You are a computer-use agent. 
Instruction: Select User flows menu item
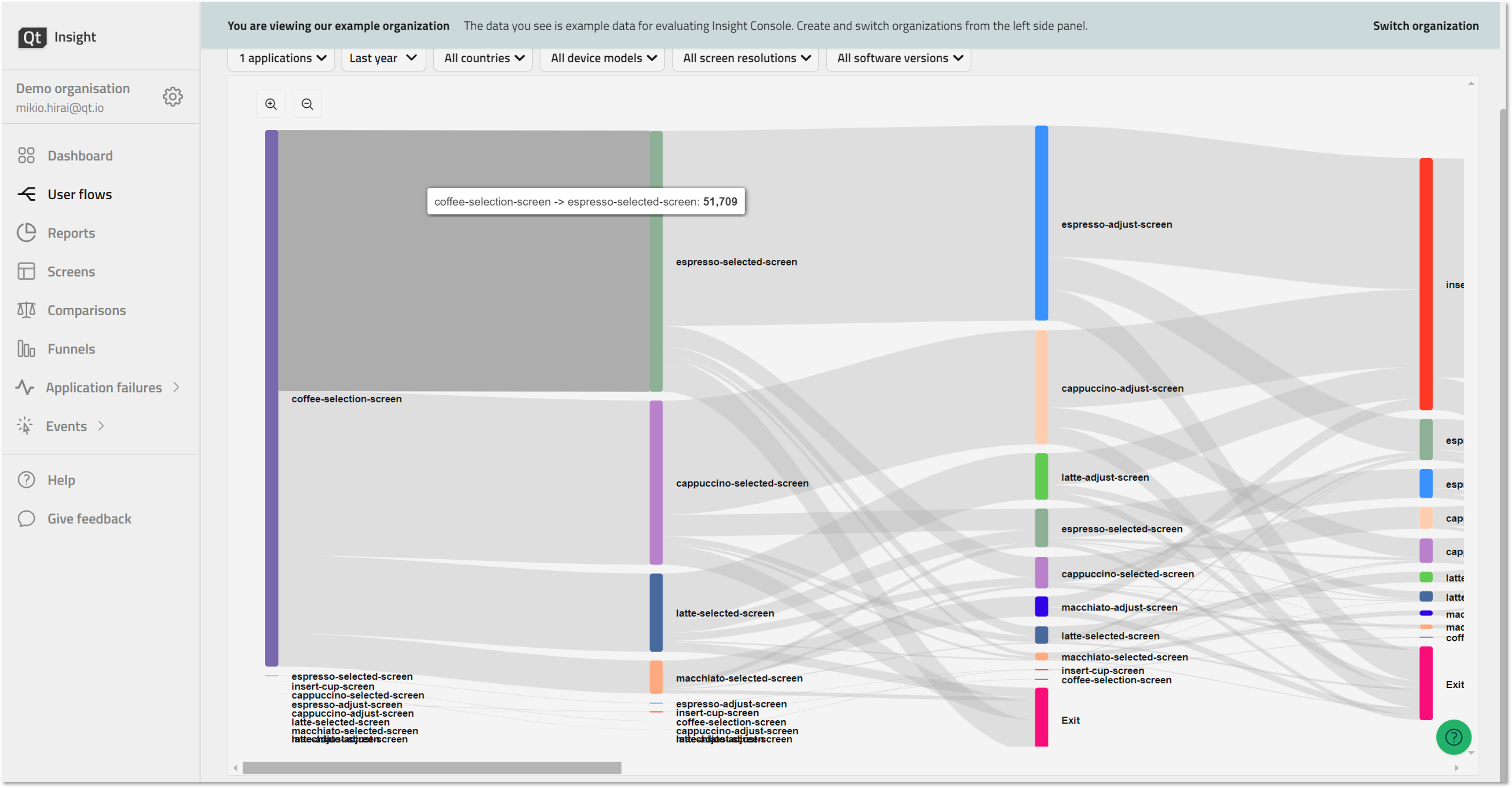pos(79,194)
